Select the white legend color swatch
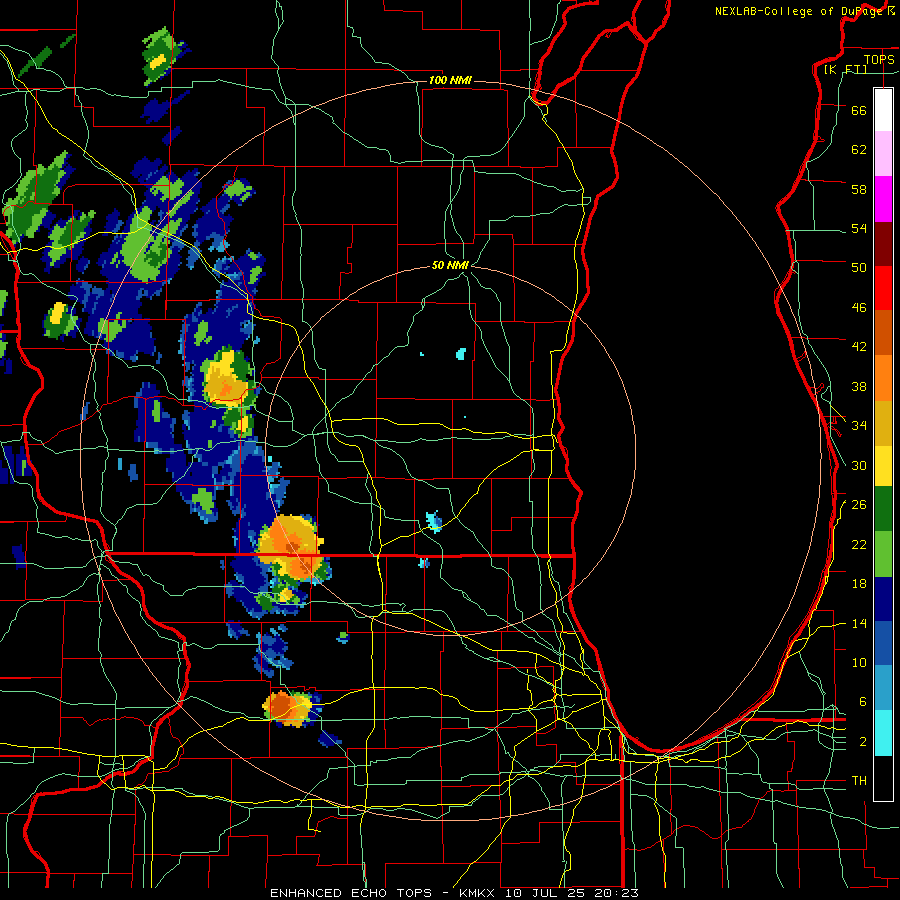 [x=883, y=110]
